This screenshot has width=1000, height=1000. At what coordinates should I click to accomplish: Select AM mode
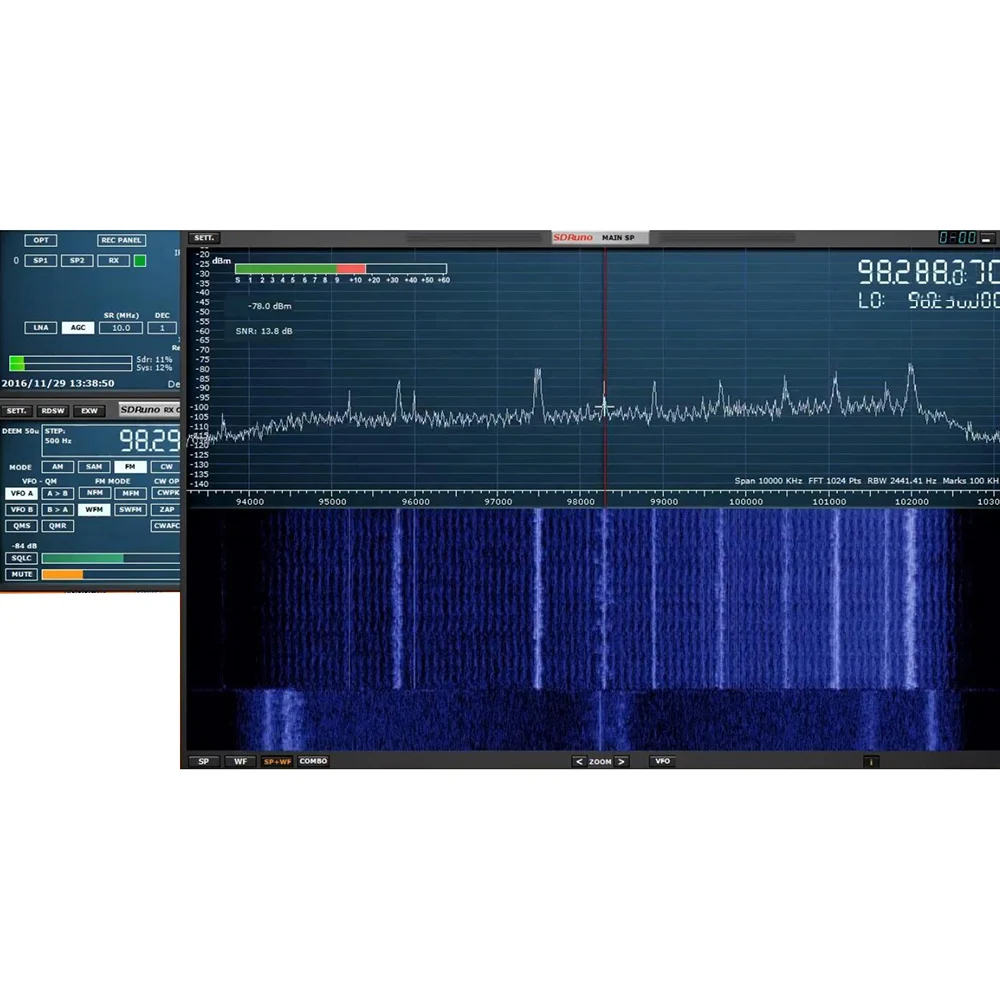coord(57,467)
